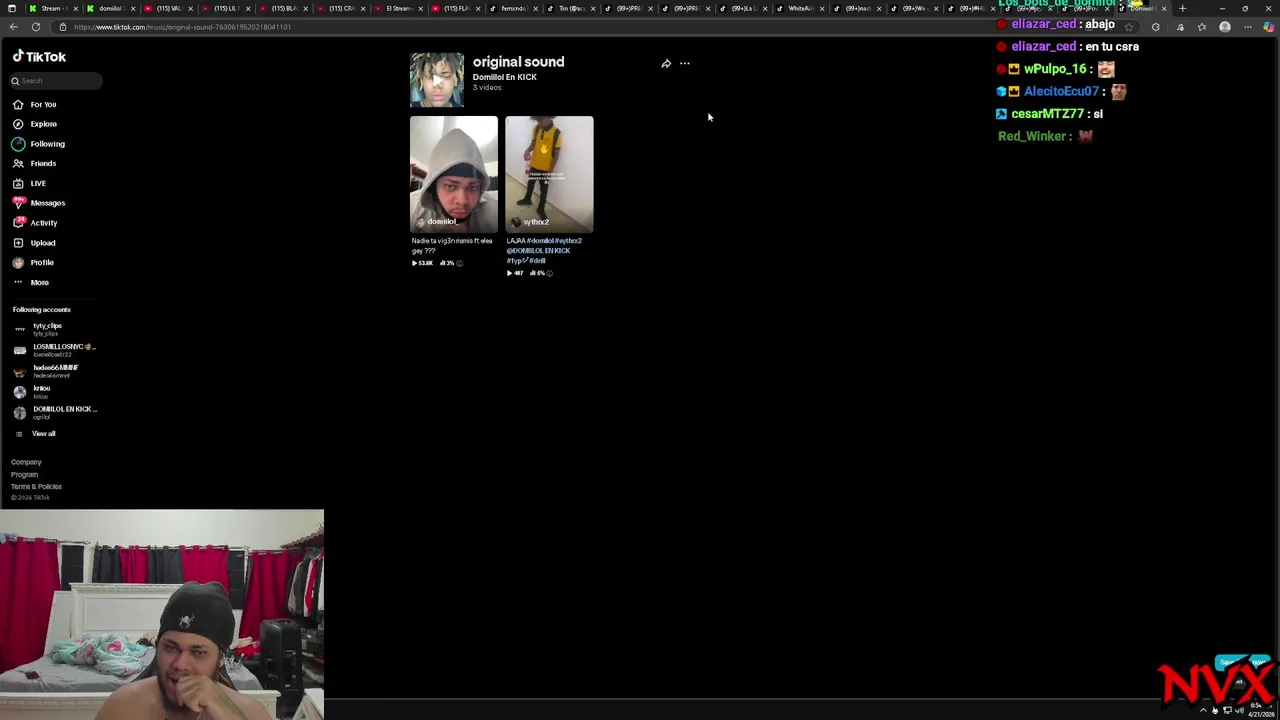Open the browser profile avatar
Screen dimensions: 1280x720
(1225, 27)
